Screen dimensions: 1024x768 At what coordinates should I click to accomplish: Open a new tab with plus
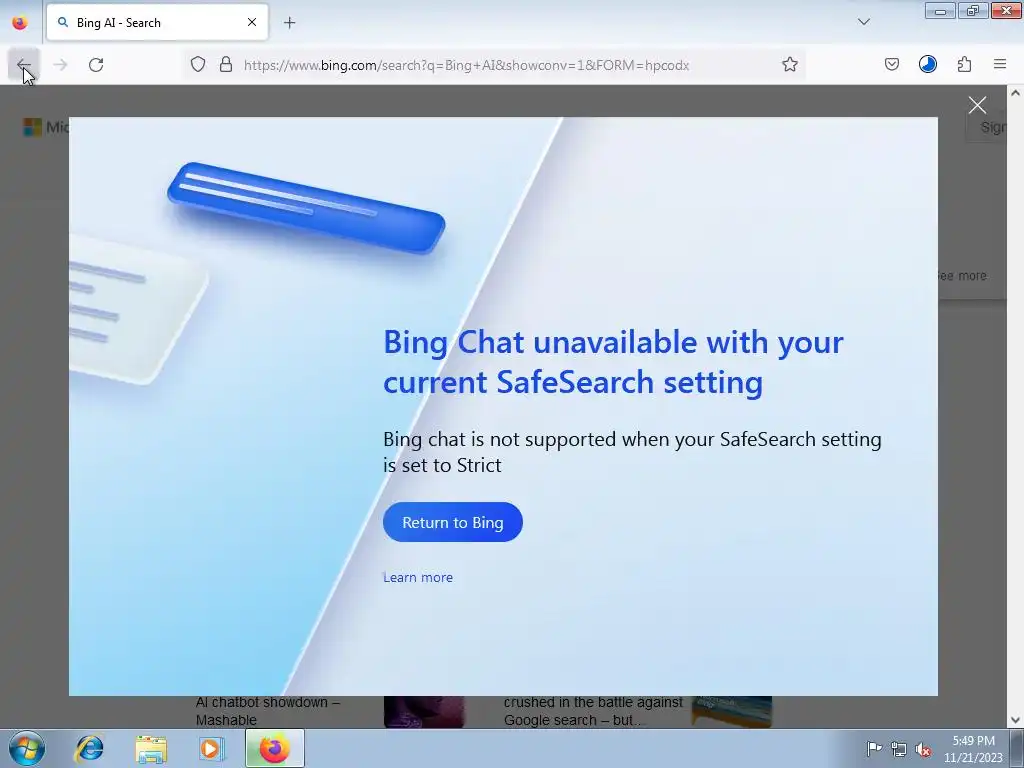[x=289, y=23]
